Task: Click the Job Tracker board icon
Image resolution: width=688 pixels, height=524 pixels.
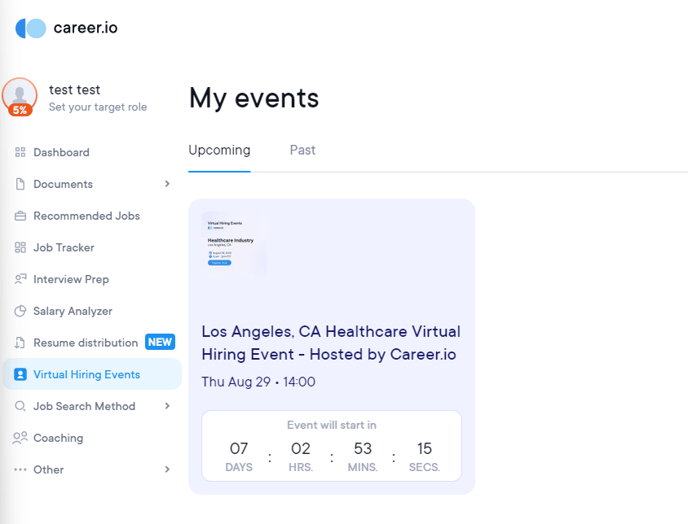Action: click(20, 248)
